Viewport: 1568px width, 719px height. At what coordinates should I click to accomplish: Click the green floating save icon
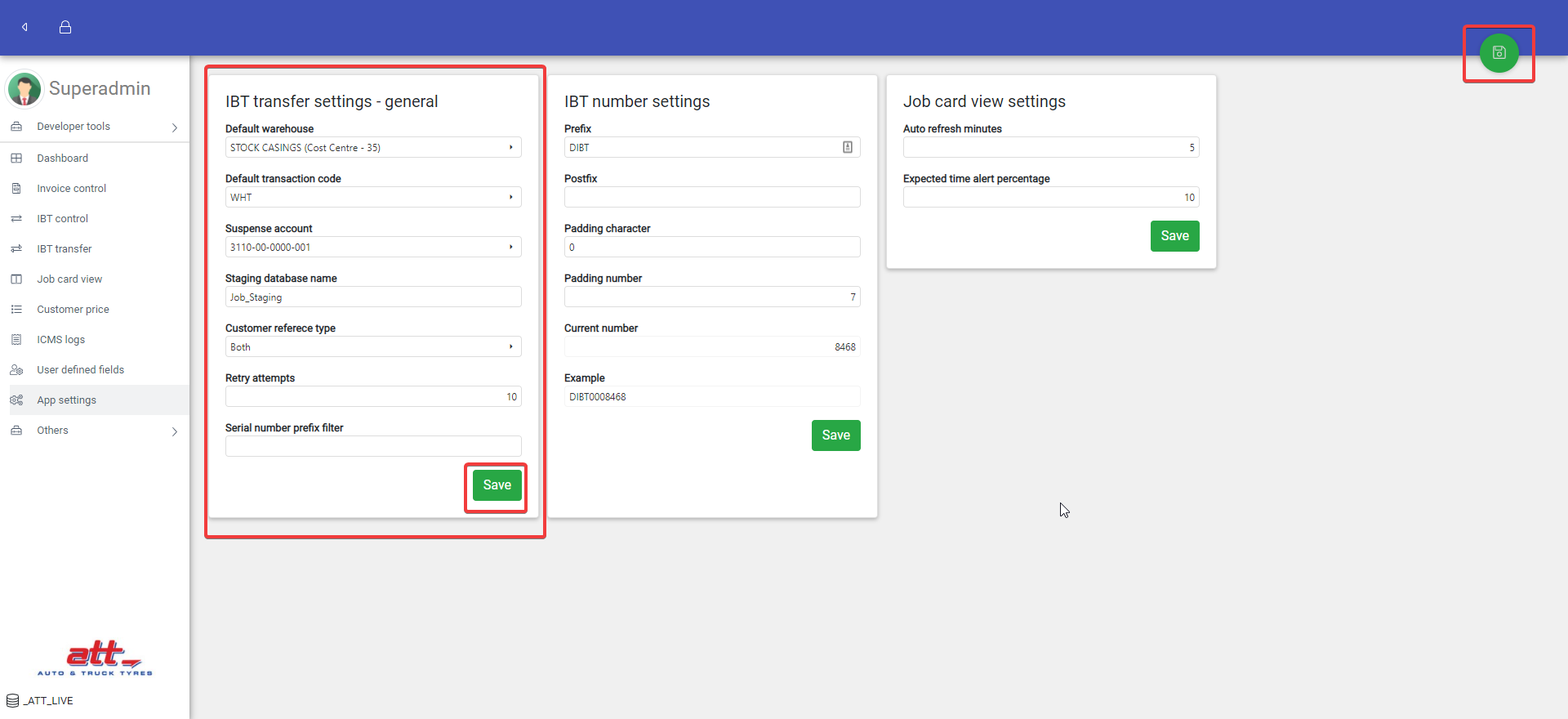click(x=1499, y=53)
